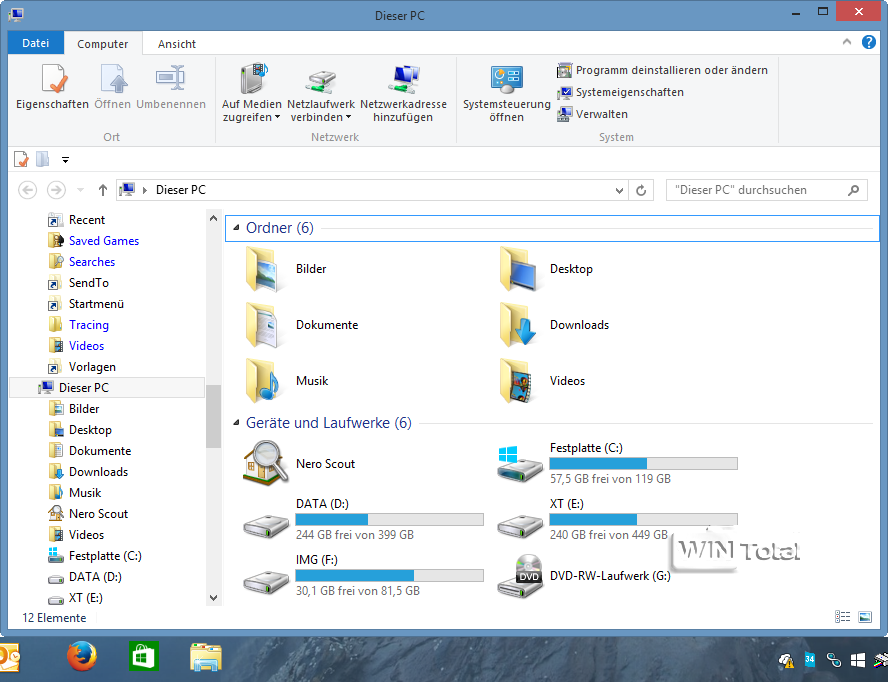Select Festplatte (C:) in navigation tree
888x682 pixels.
(95, 556)
